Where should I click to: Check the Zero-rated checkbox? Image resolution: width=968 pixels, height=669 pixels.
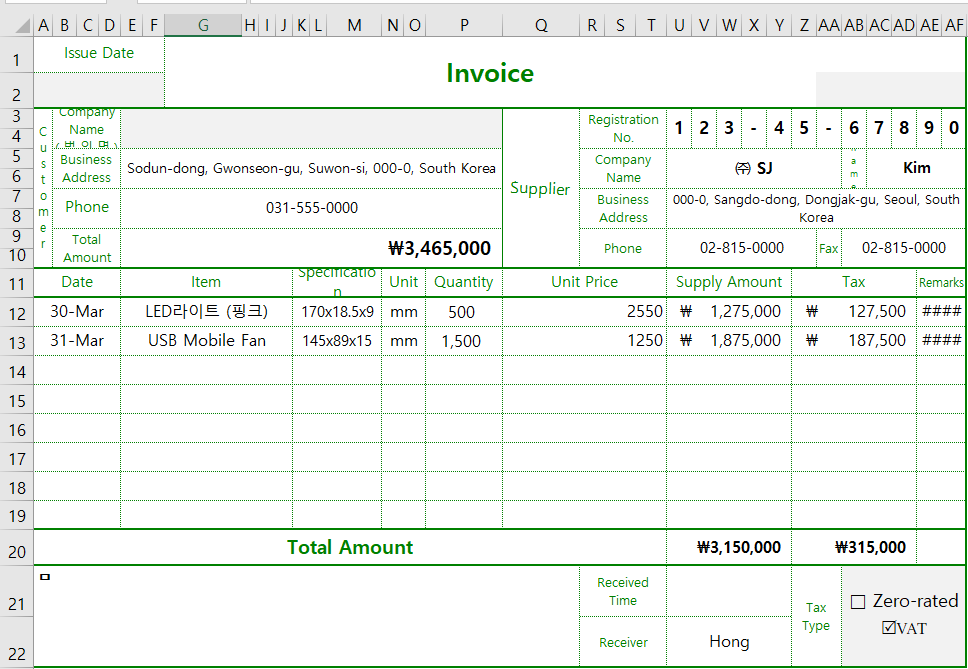(858, 602)
